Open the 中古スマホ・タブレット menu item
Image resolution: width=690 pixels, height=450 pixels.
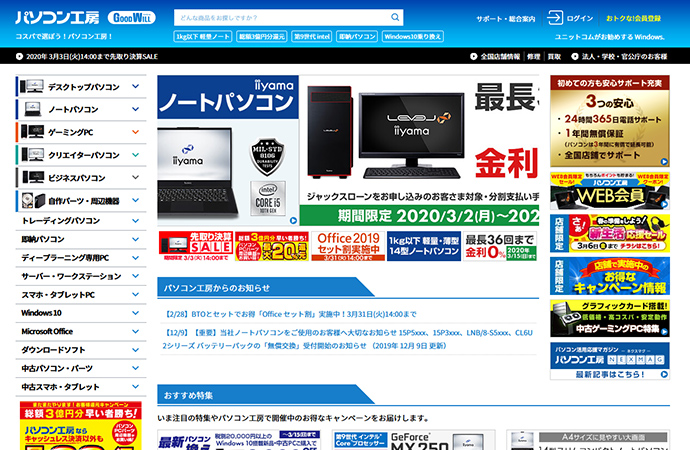pos(81,387)
